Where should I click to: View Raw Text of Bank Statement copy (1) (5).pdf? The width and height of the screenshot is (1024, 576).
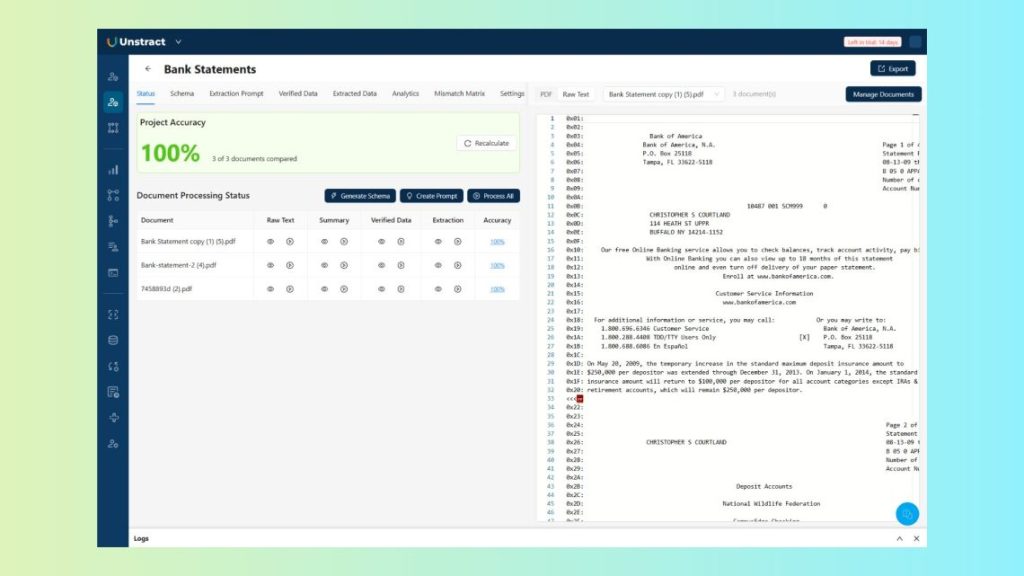point(270,241)
